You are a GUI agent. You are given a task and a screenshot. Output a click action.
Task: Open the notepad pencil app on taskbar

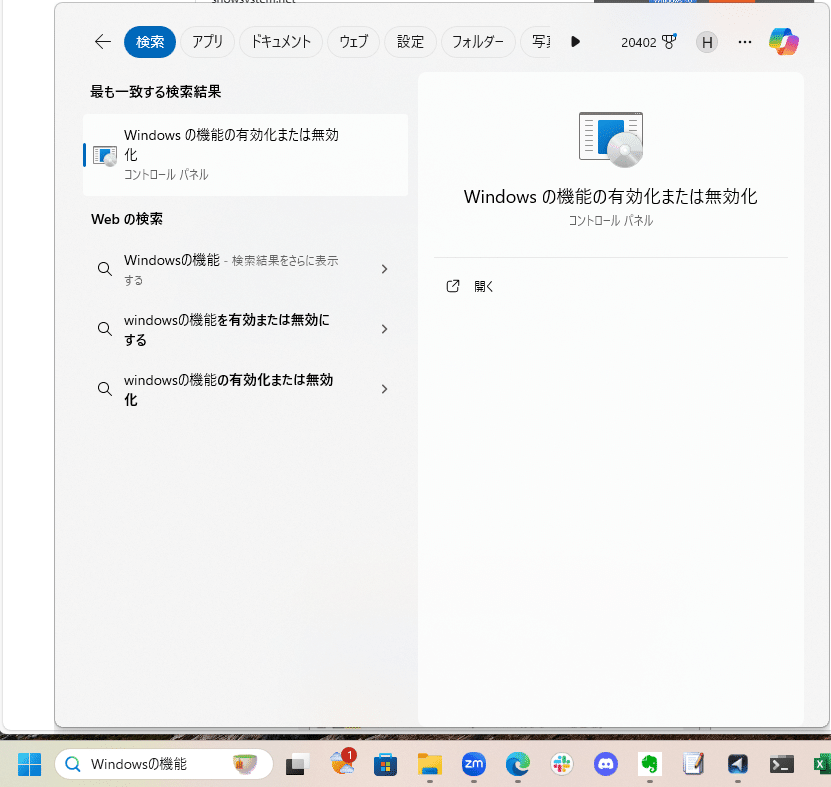coord(693,764)
